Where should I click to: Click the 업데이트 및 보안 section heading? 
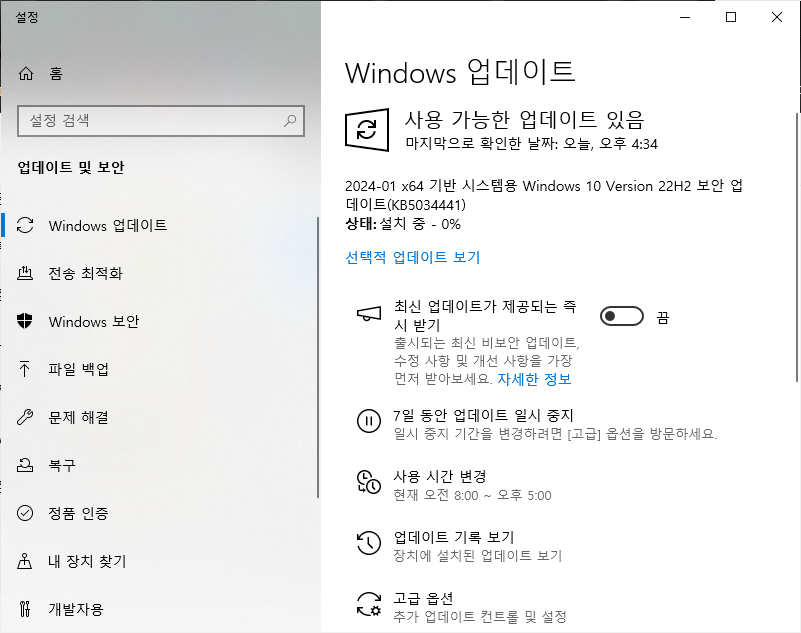(x=71, y=167)
